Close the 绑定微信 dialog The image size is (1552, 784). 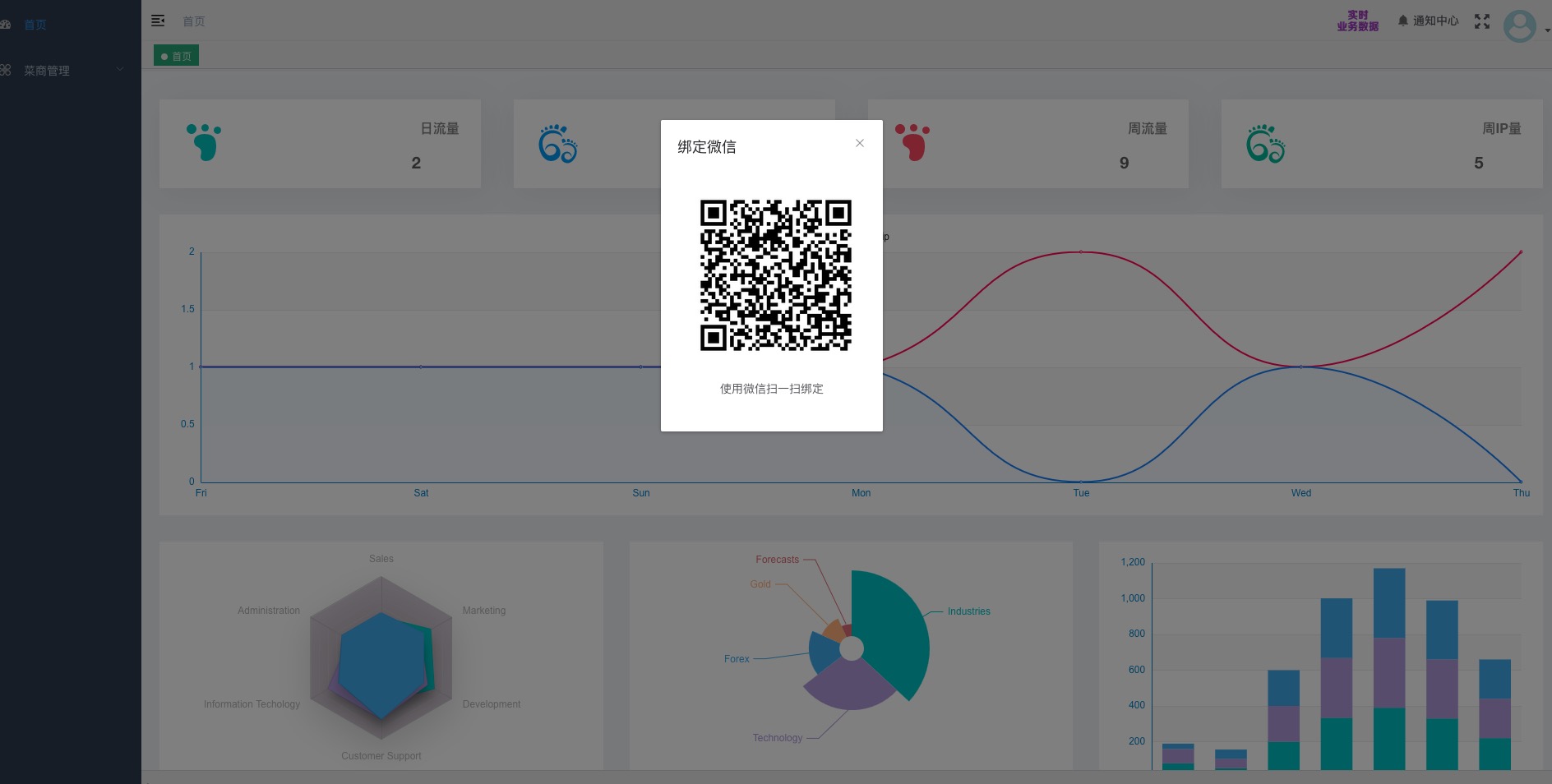click(x=860, y=143)
